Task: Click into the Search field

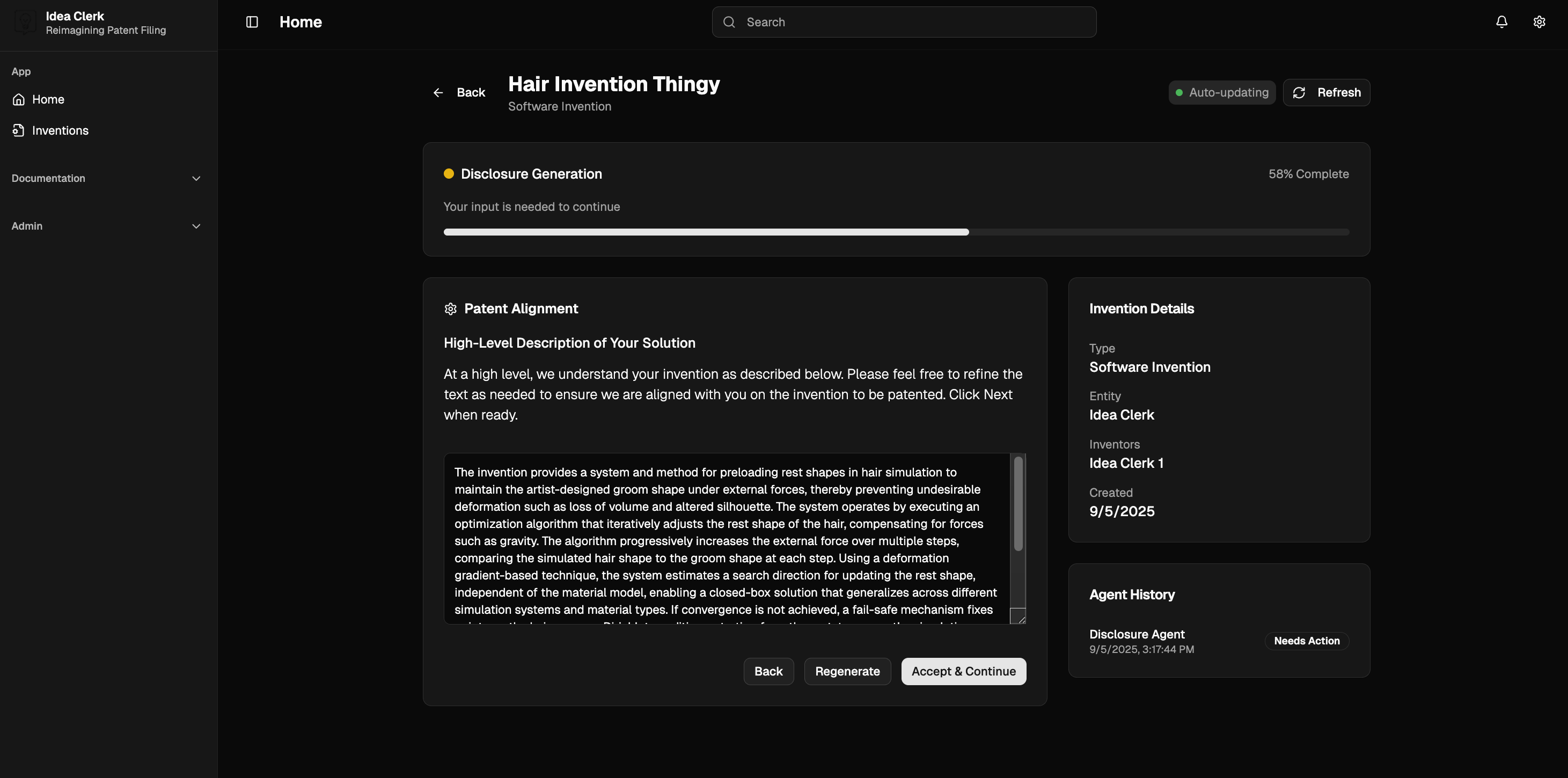Action: coord(904,22)
